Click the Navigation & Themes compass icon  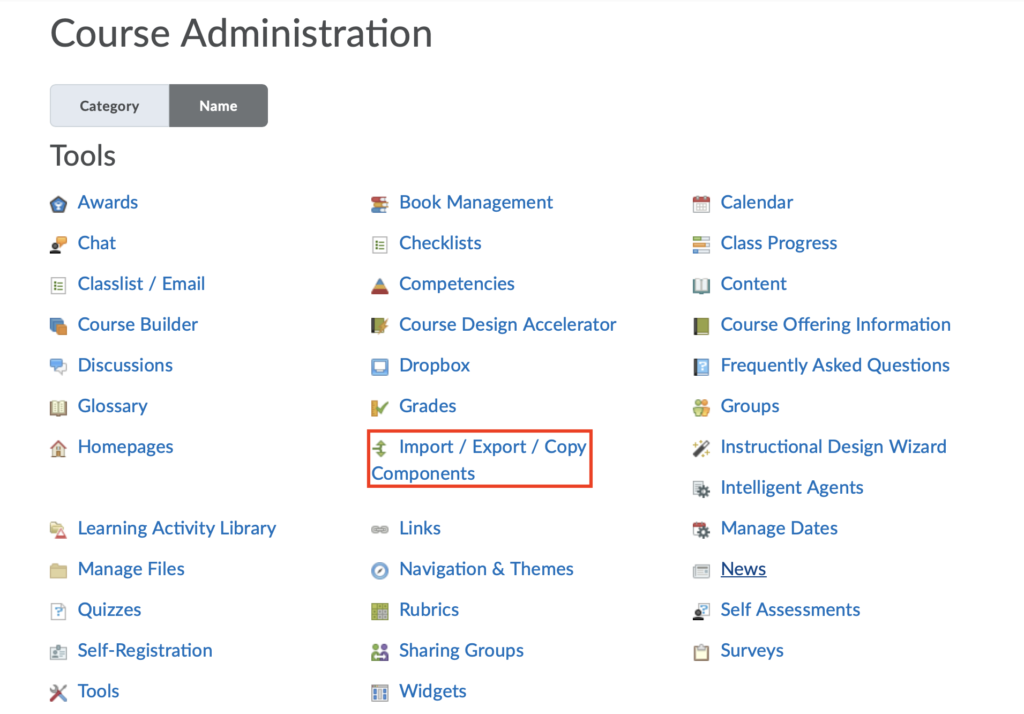379,570
